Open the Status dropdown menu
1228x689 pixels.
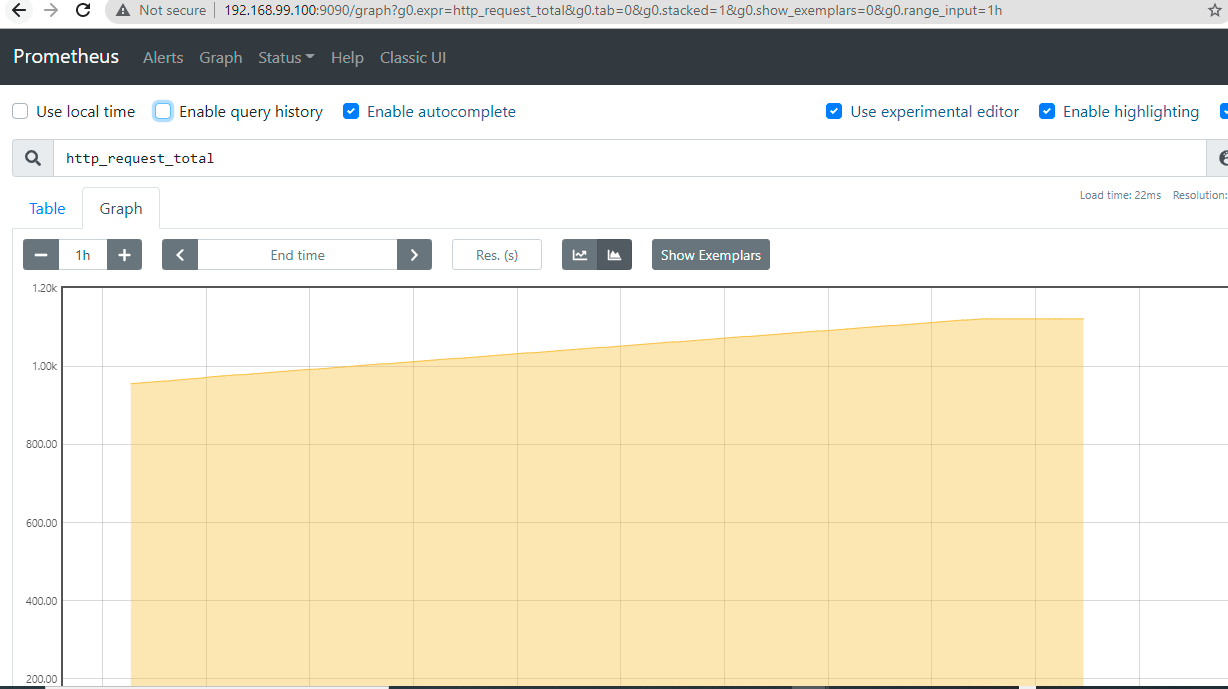click(x=285, y=57)
